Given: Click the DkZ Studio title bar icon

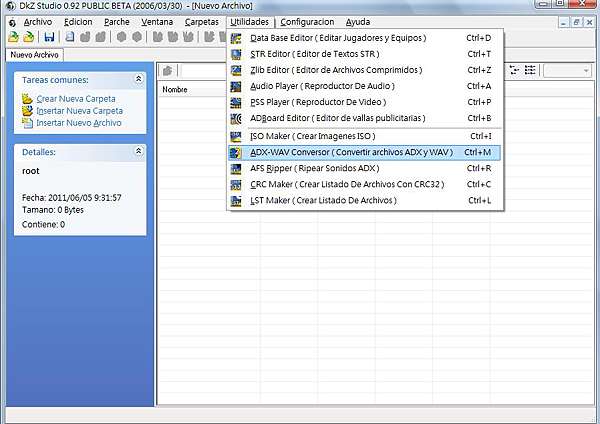Looking at the screenshot, I should pos(11,6).
